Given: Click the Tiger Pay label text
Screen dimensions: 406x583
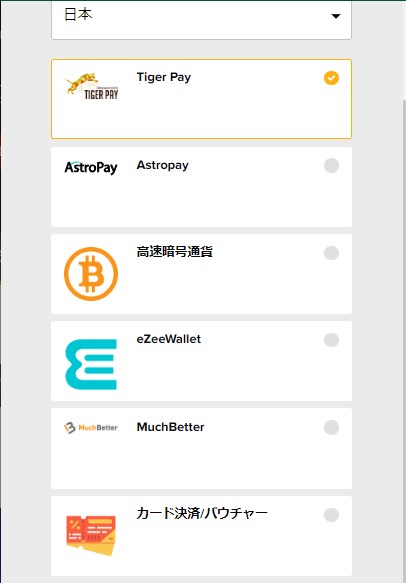Looking at the screenshot, I should coord(164,77).
